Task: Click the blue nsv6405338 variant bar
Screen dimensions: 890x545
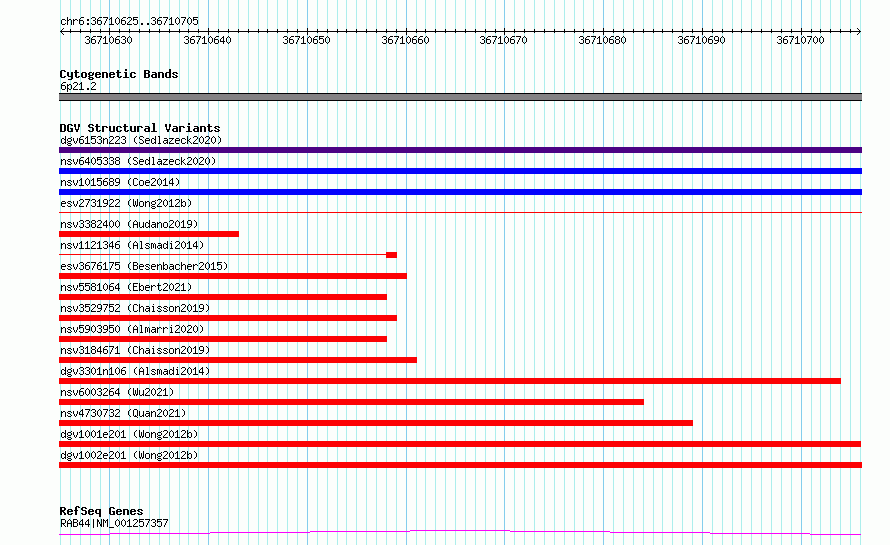Action: point(460,171)
